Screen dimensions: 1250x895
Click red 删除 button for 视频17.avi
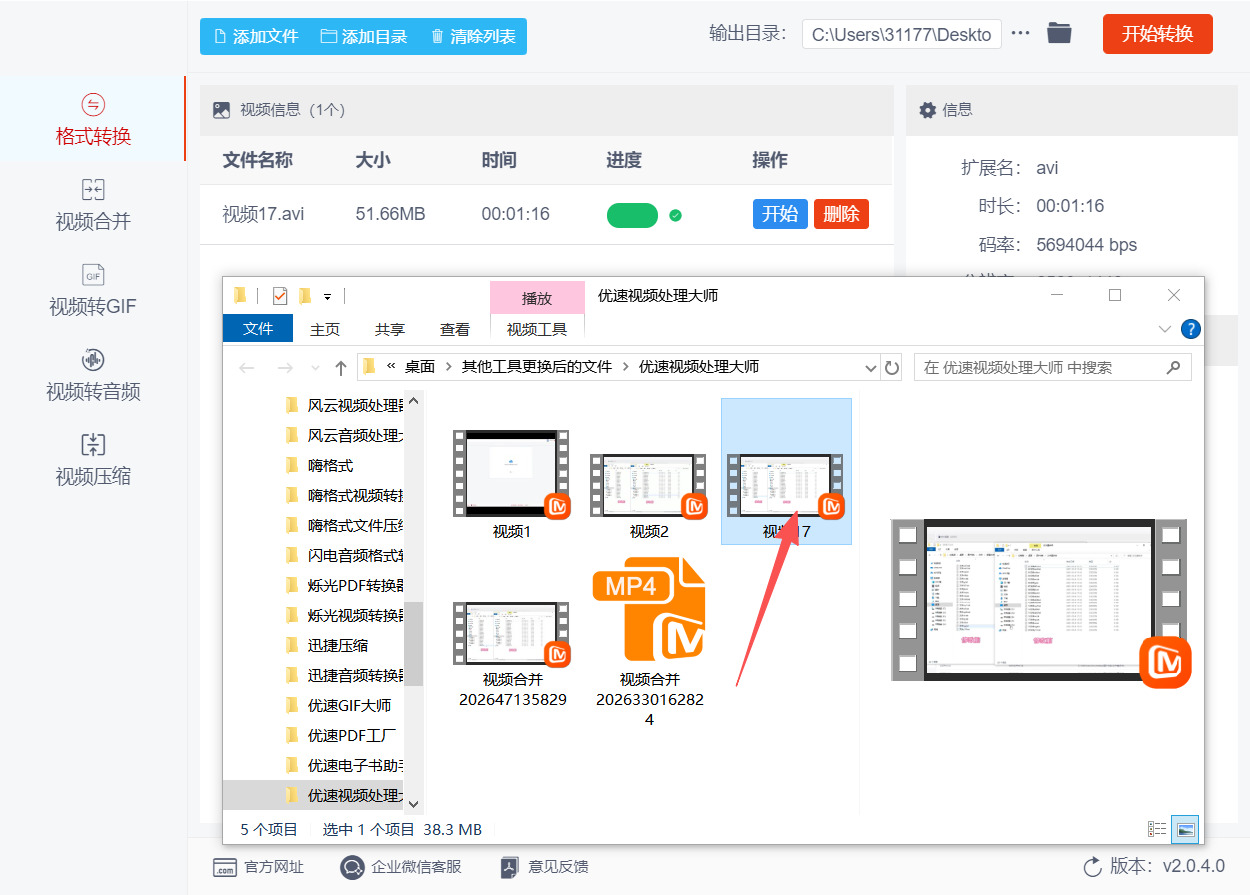(841, 214)
